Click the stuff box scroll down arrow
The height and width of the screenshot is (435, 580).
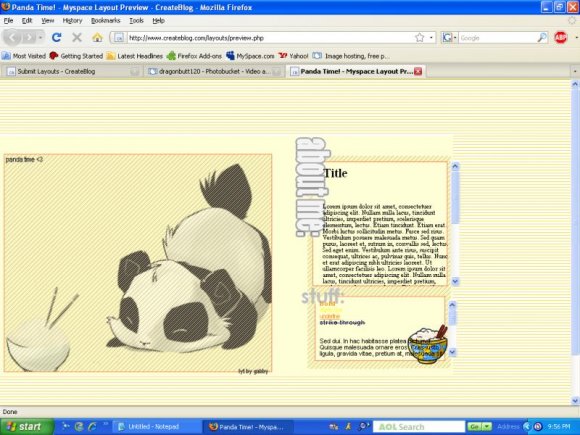pyautogui.click(x=452, y=352)
